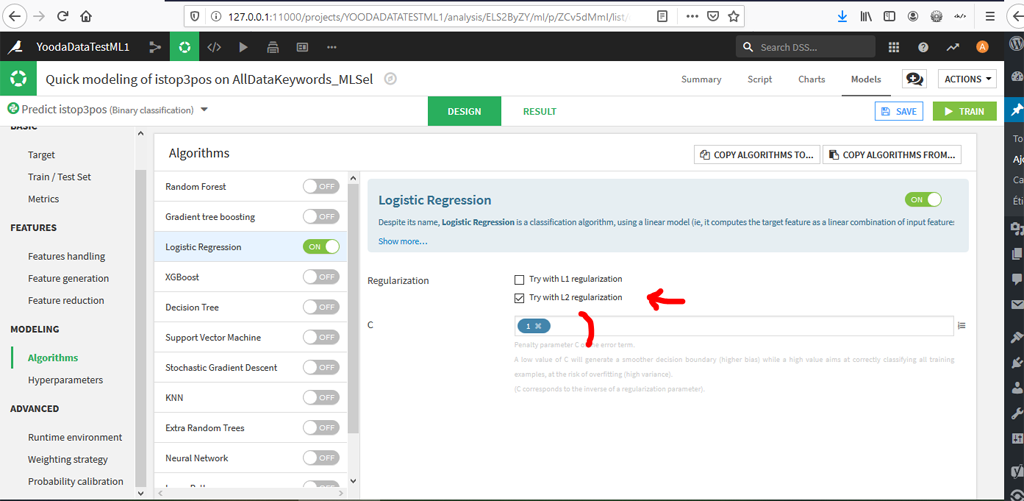Turn on the Neural Network switch
This screenshot has height=501, width=1024.
point(321,458)
